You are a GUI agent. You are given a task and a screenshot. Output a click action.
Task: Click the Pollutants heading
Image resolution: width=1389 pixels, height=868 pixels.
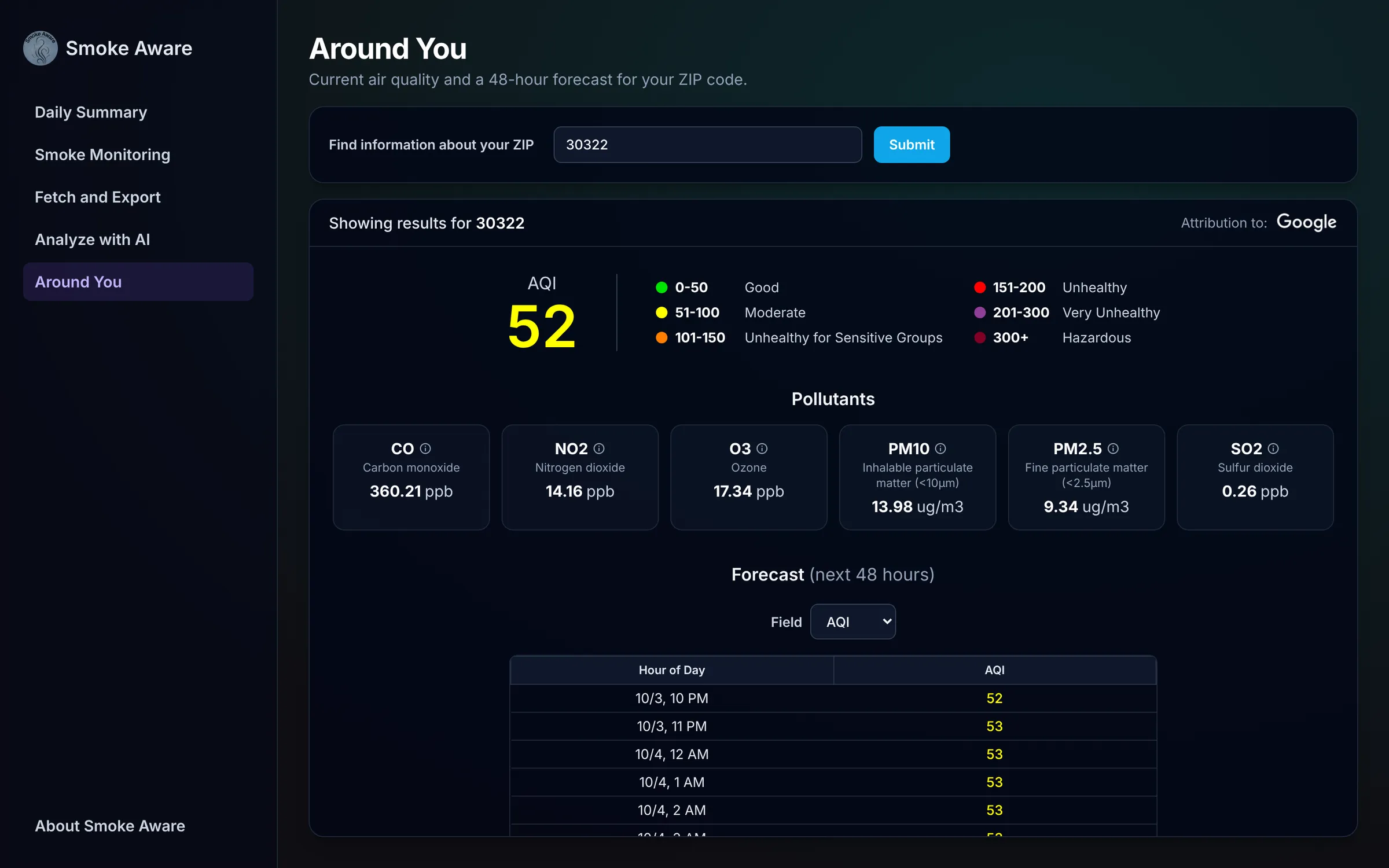click(833, 399)
